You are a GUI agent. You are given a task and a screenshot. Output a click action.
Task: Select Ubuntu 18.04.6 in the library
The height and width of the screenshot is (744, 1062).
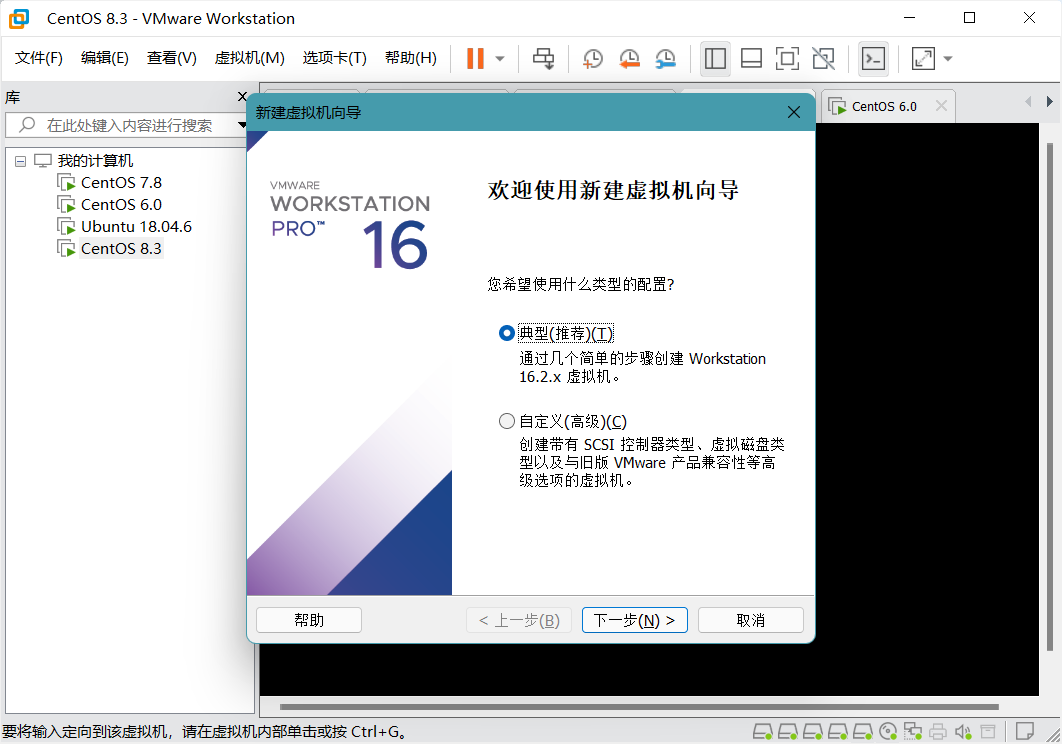click(x=136, y=227)
